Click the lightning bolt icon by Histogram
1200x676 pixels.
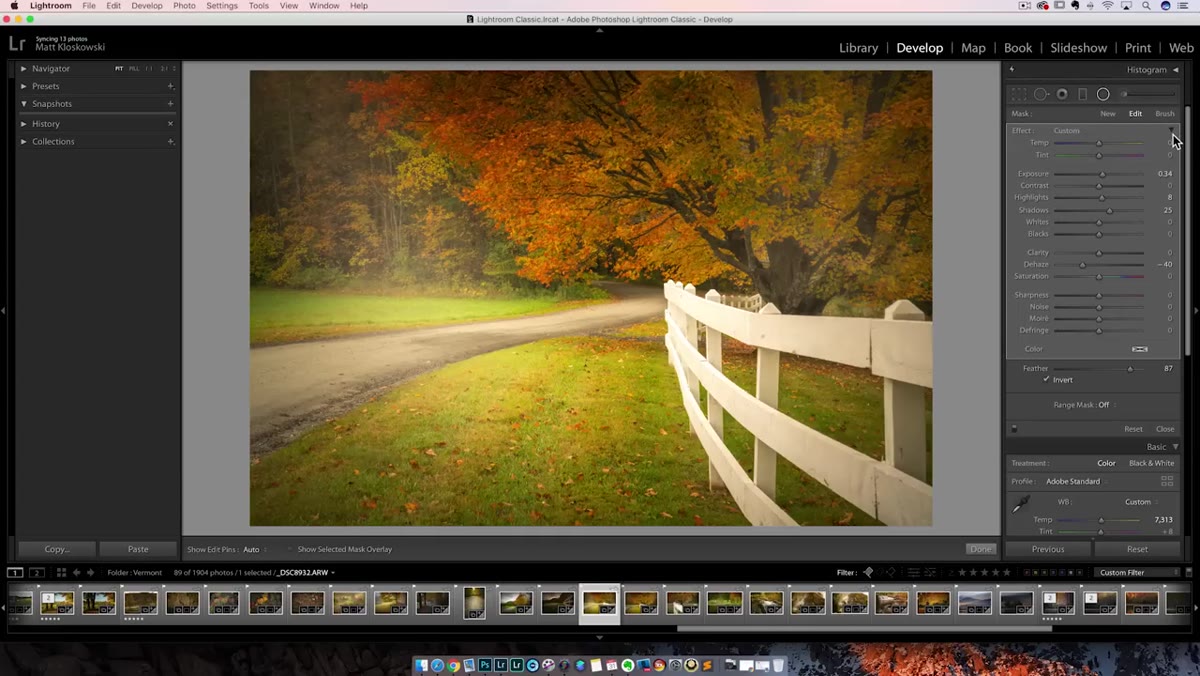[1012, 70]
